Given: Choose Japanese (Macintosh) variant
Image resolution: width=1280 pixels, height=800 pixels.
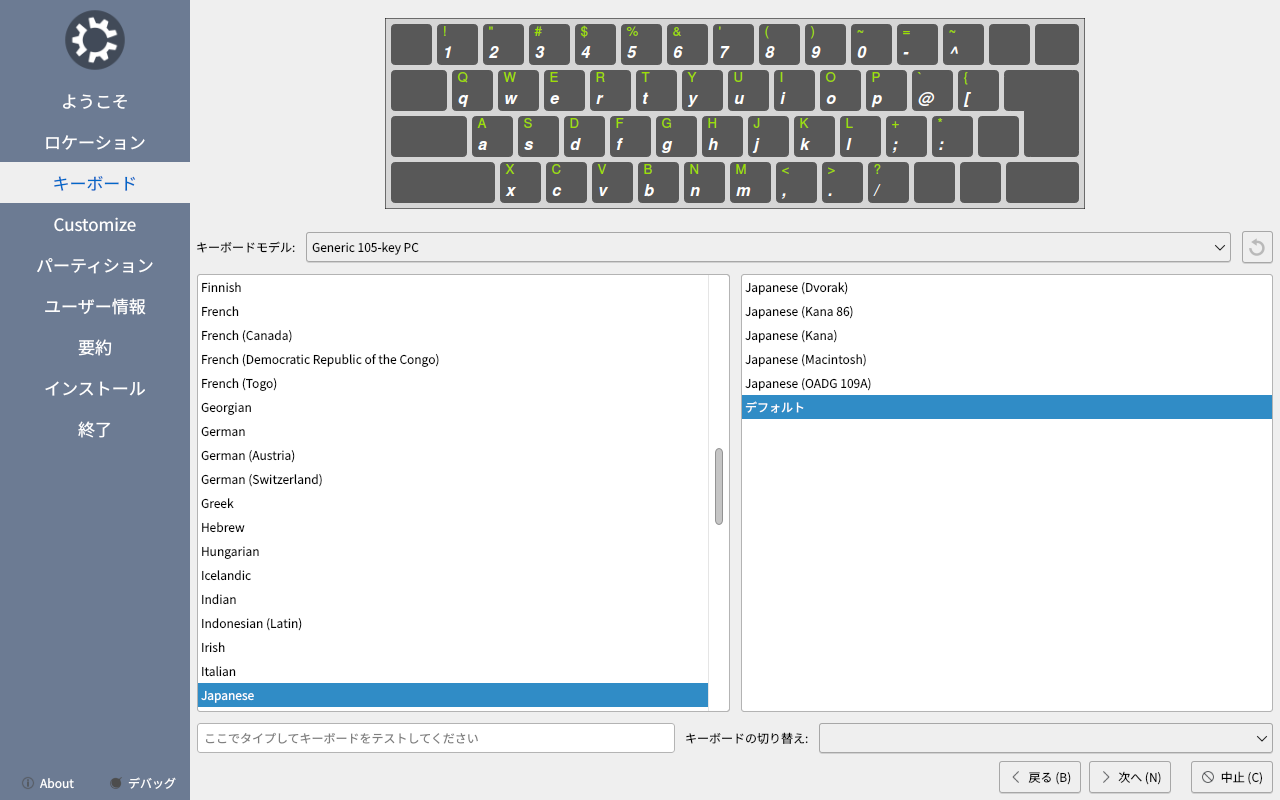Looking at the screenshot, I should (x=1007, y=359).
